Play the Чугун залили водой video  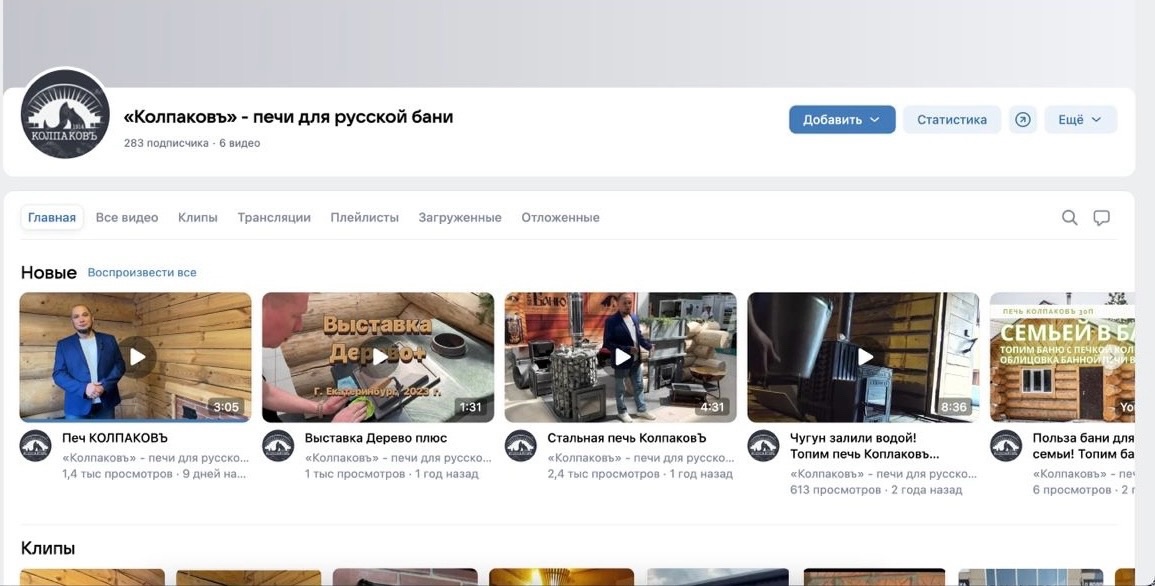click(x=865, y=357)
